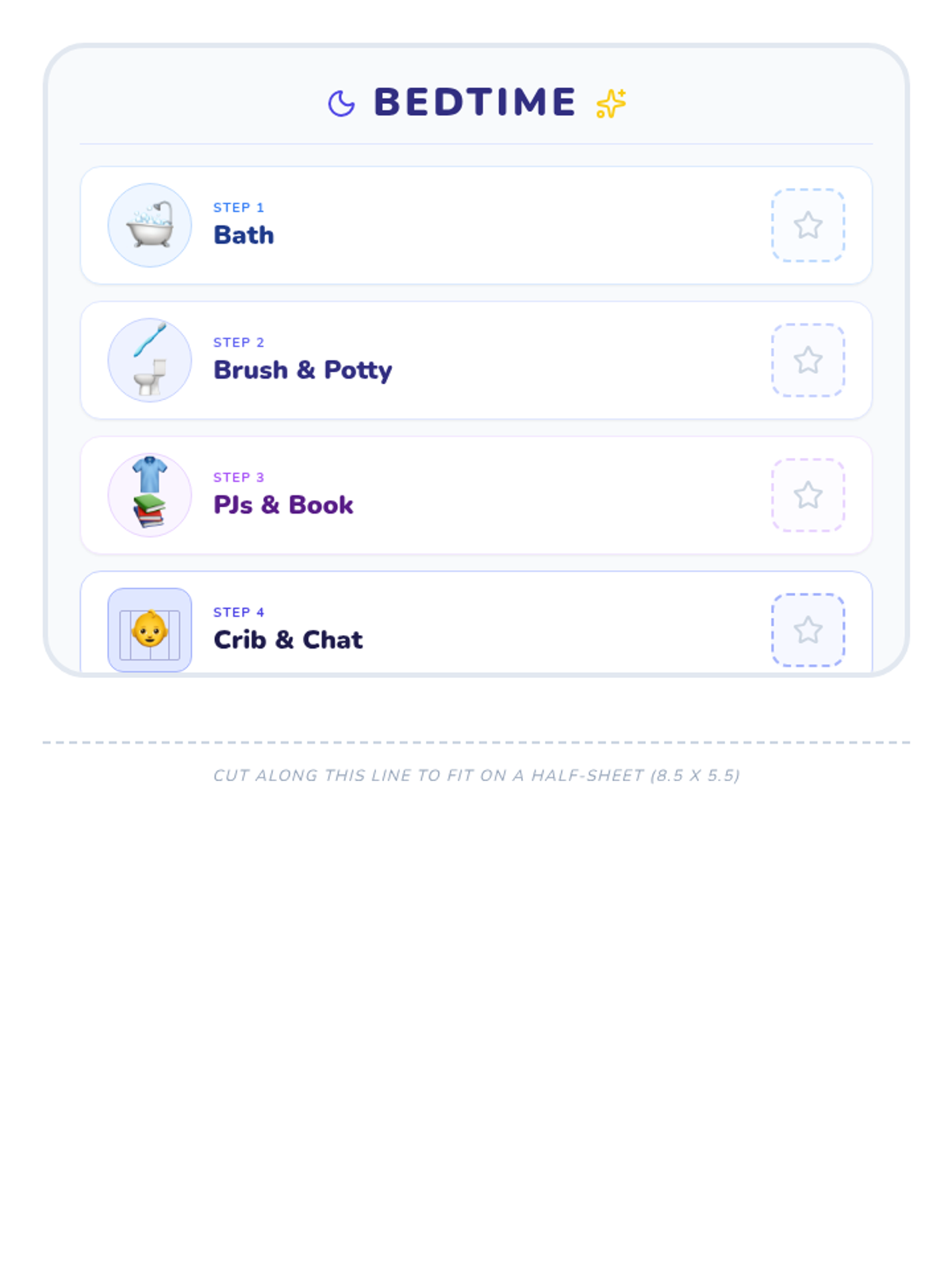Screen dimensions: 952x1270
Task: Click the purple STEP 3 label
Action: (239, 477)
